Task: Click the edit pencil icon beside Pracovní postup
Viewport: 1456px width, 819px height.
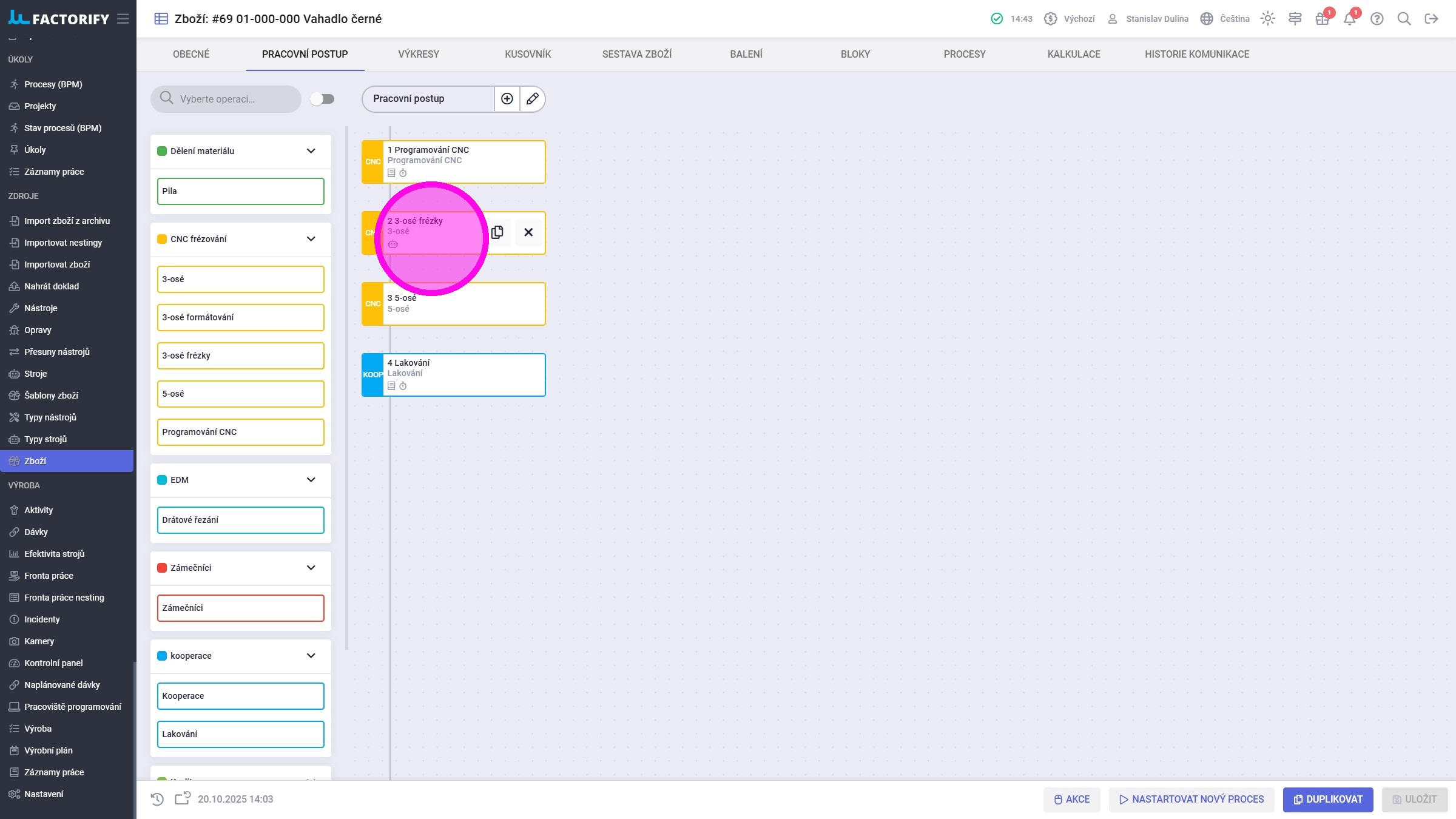Action: pos(532,99)
